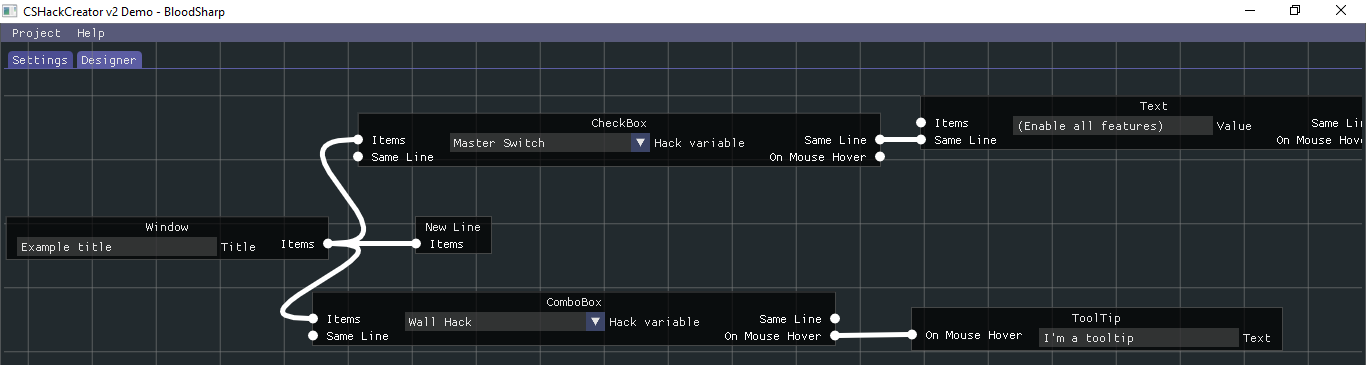Select the Text node title
The width and height of the screenshot is (1366, 365).
1154,106
